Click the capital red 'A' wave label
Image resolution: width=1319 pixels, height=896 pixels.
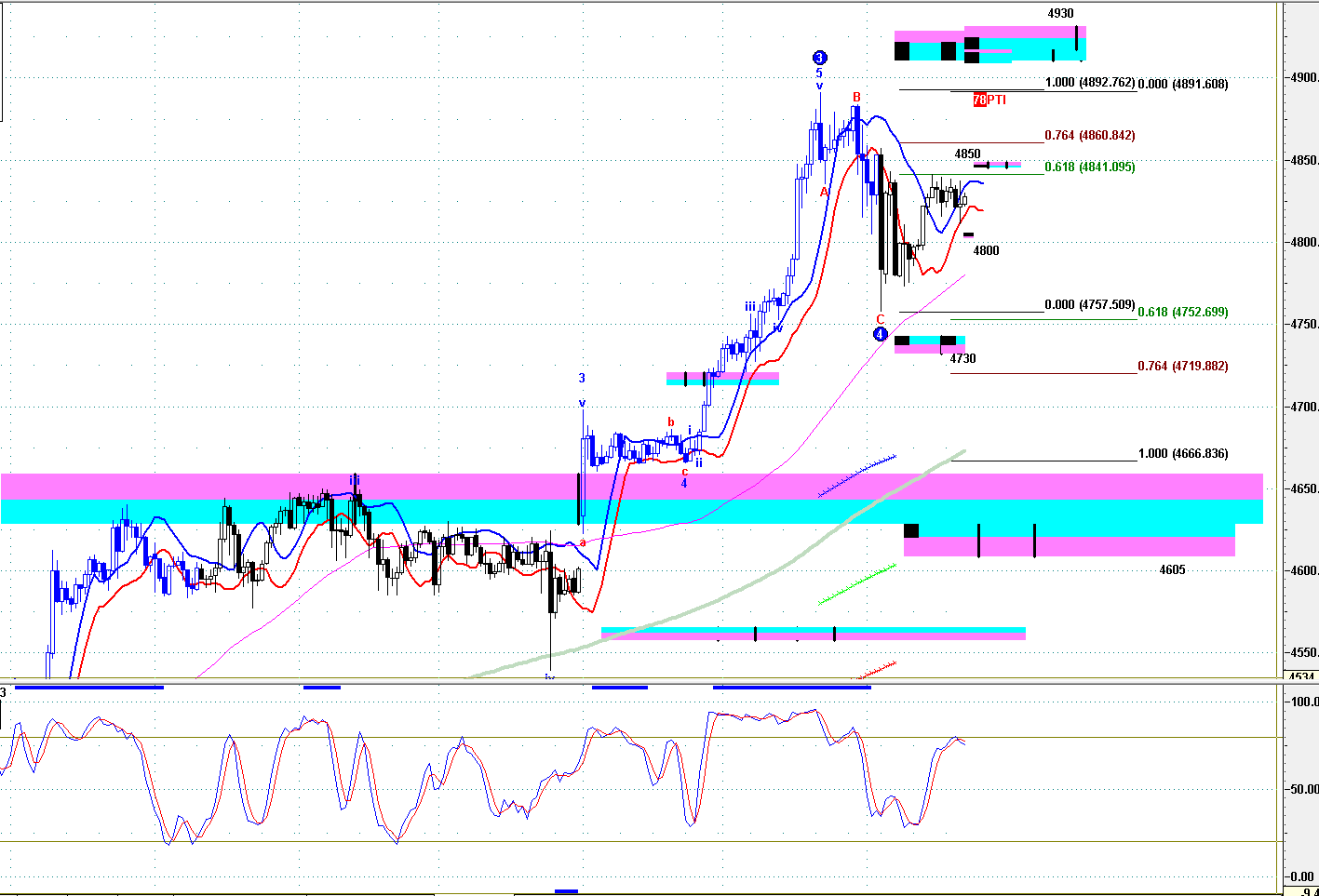tap(824, 192)
